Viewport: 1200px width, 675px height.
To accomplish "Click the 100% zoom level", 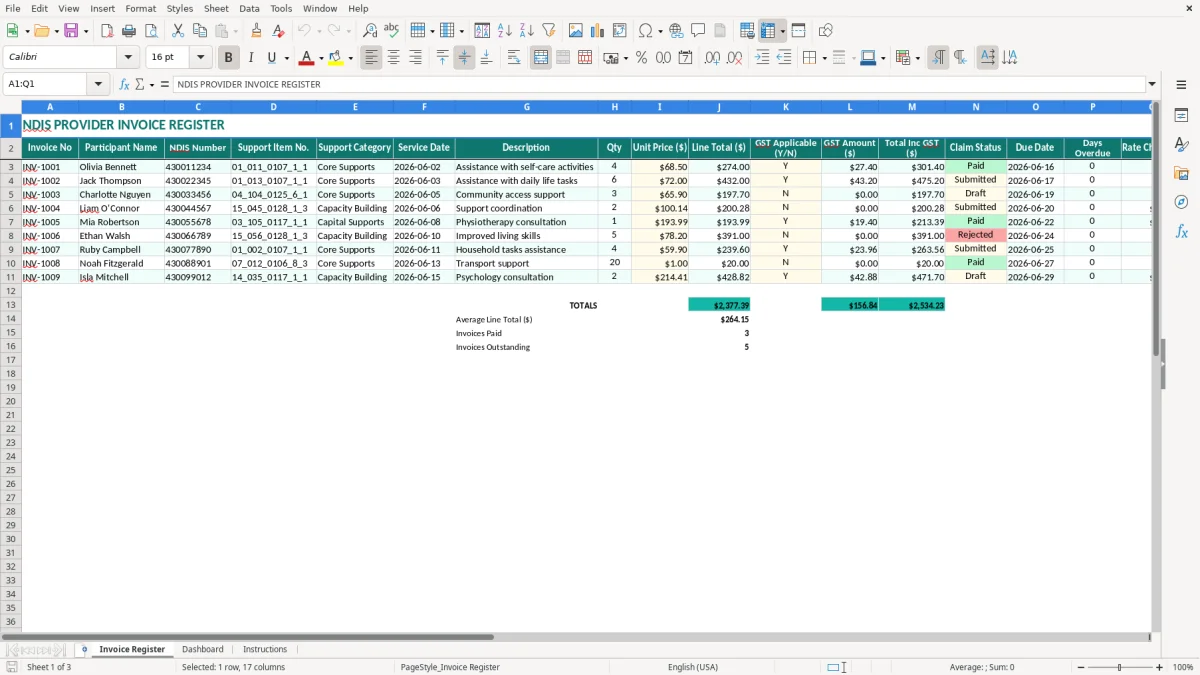I will (x=1183, y=667).
